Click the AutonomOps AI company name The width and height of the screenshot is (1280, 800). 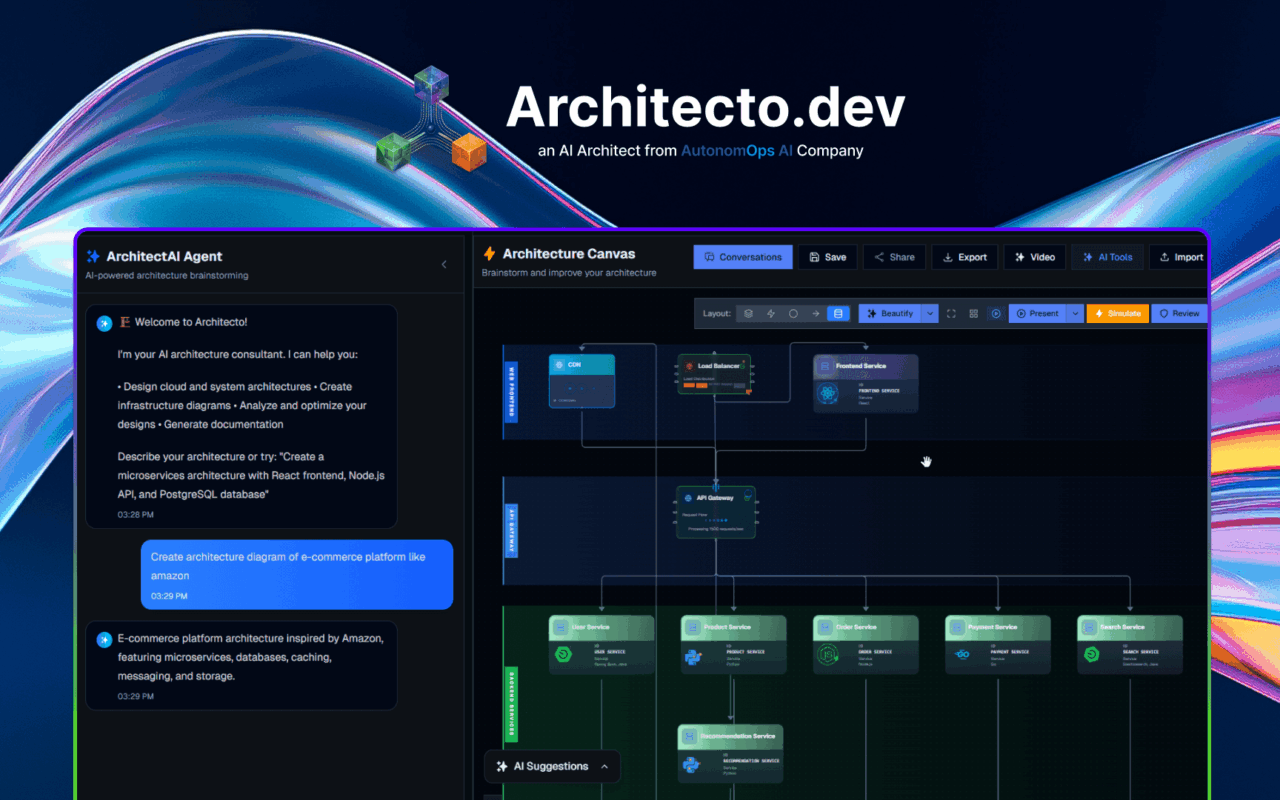737,151
